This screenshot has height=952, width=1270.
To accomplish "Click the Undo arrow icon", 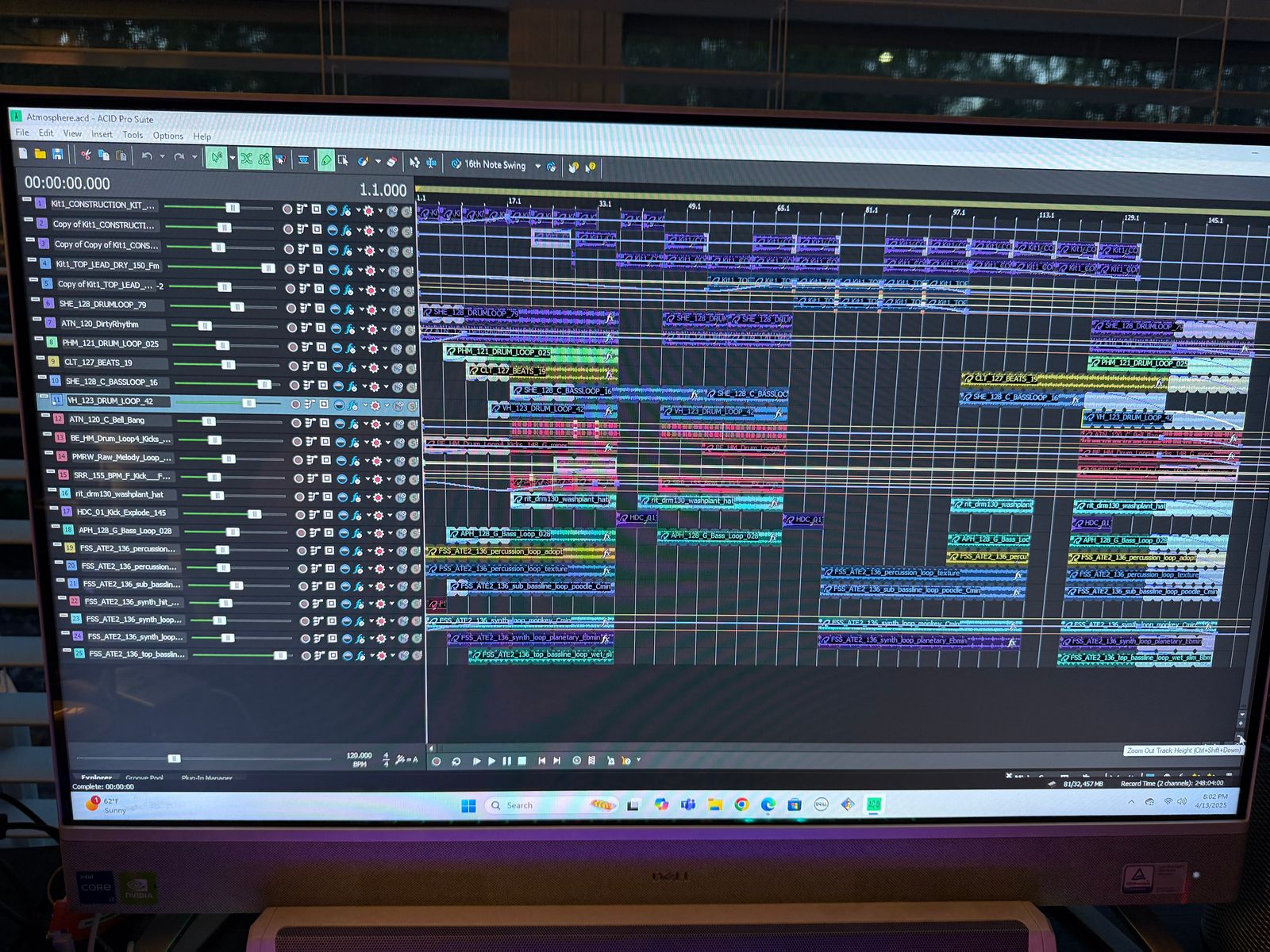I will click(147, 156).
